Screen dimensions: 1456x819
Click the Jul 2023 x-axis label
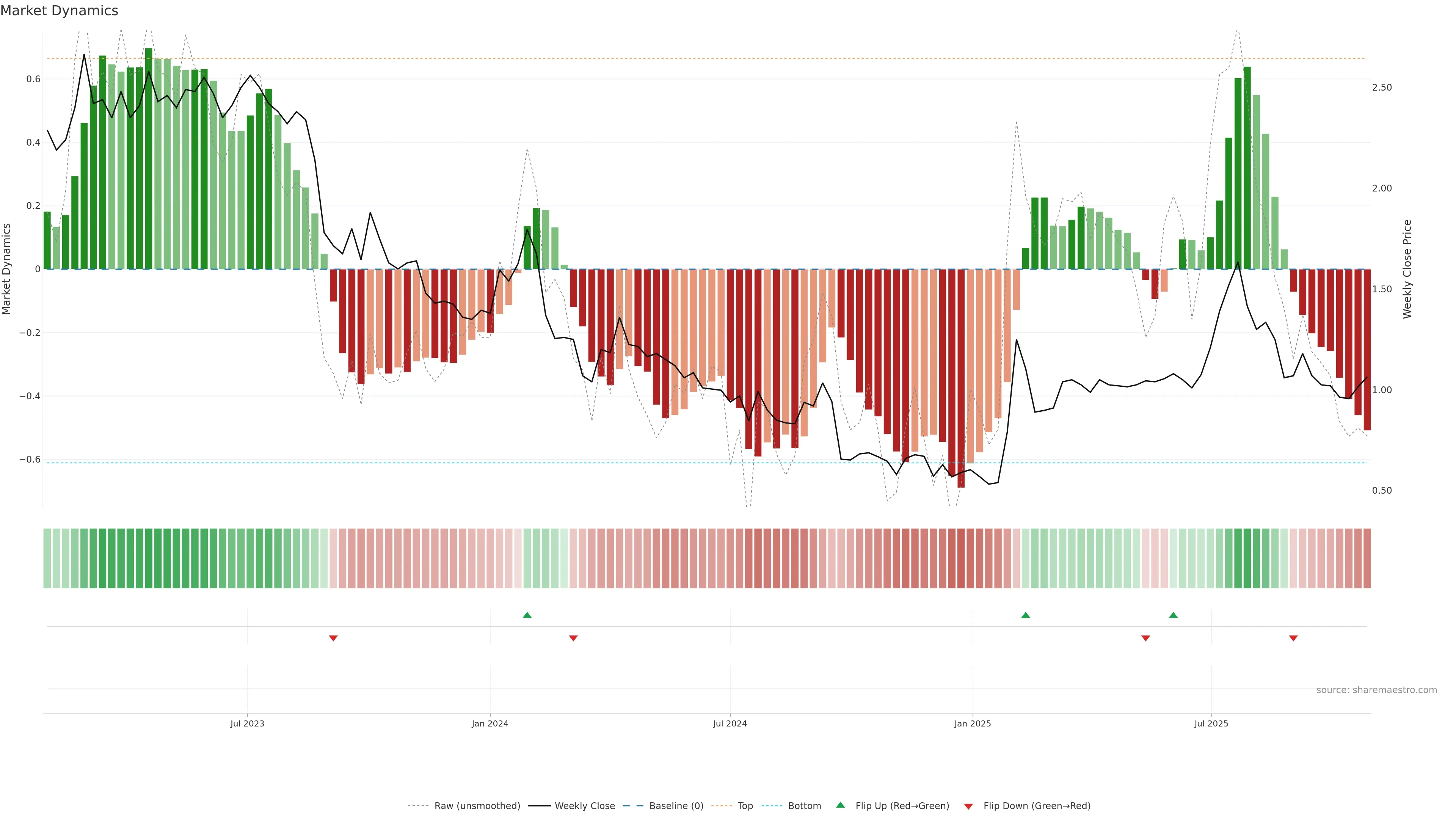tap(247, 723)
